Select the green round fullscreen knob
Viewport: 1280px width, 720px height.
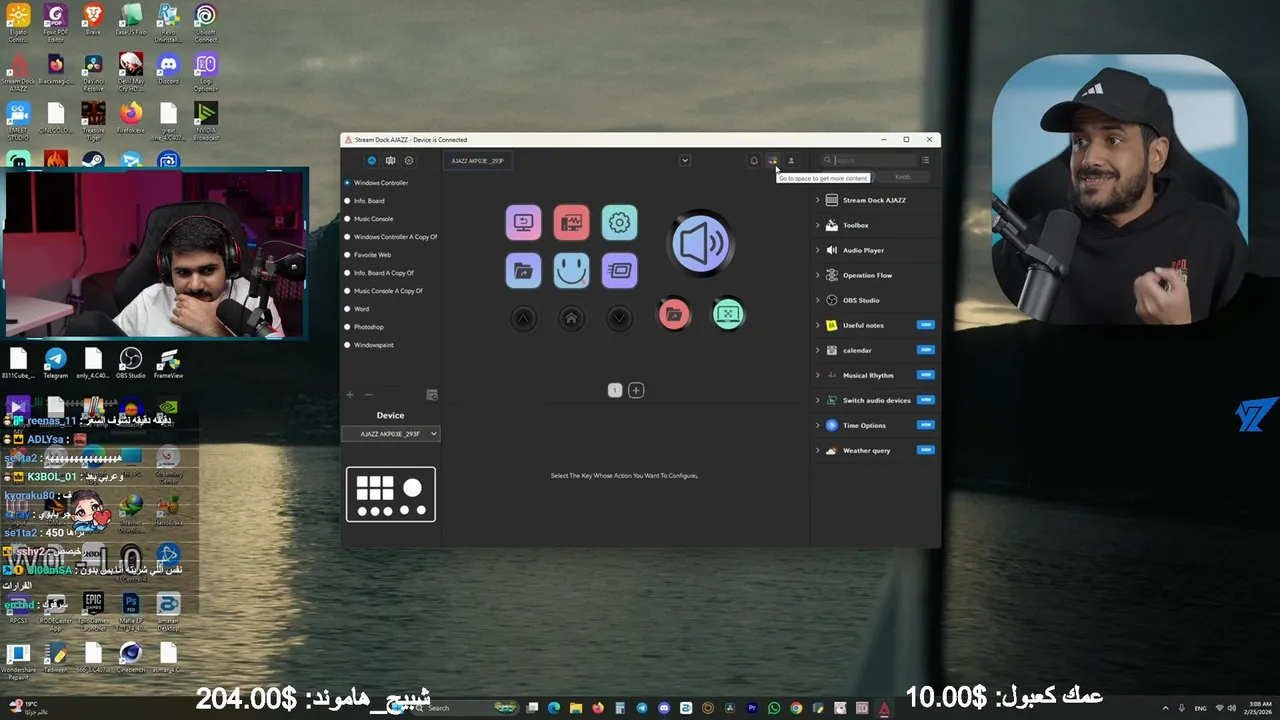[x=728, y=315]
